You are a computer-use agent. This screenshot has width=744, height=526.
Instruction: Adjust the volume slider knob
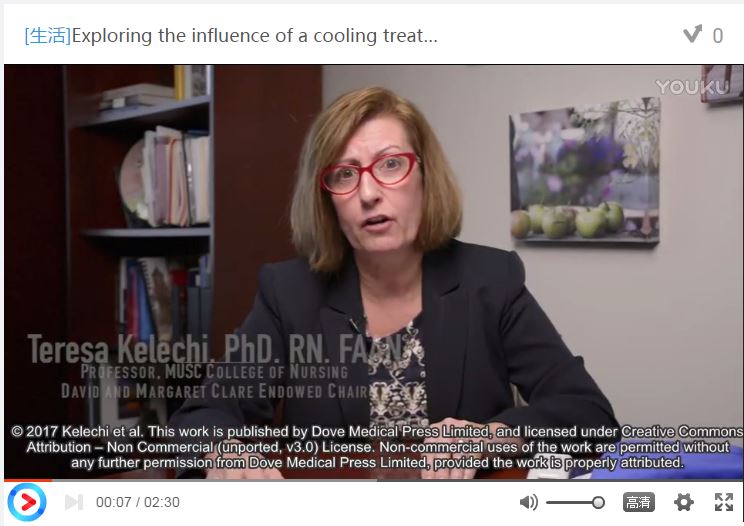click(598, 502)
